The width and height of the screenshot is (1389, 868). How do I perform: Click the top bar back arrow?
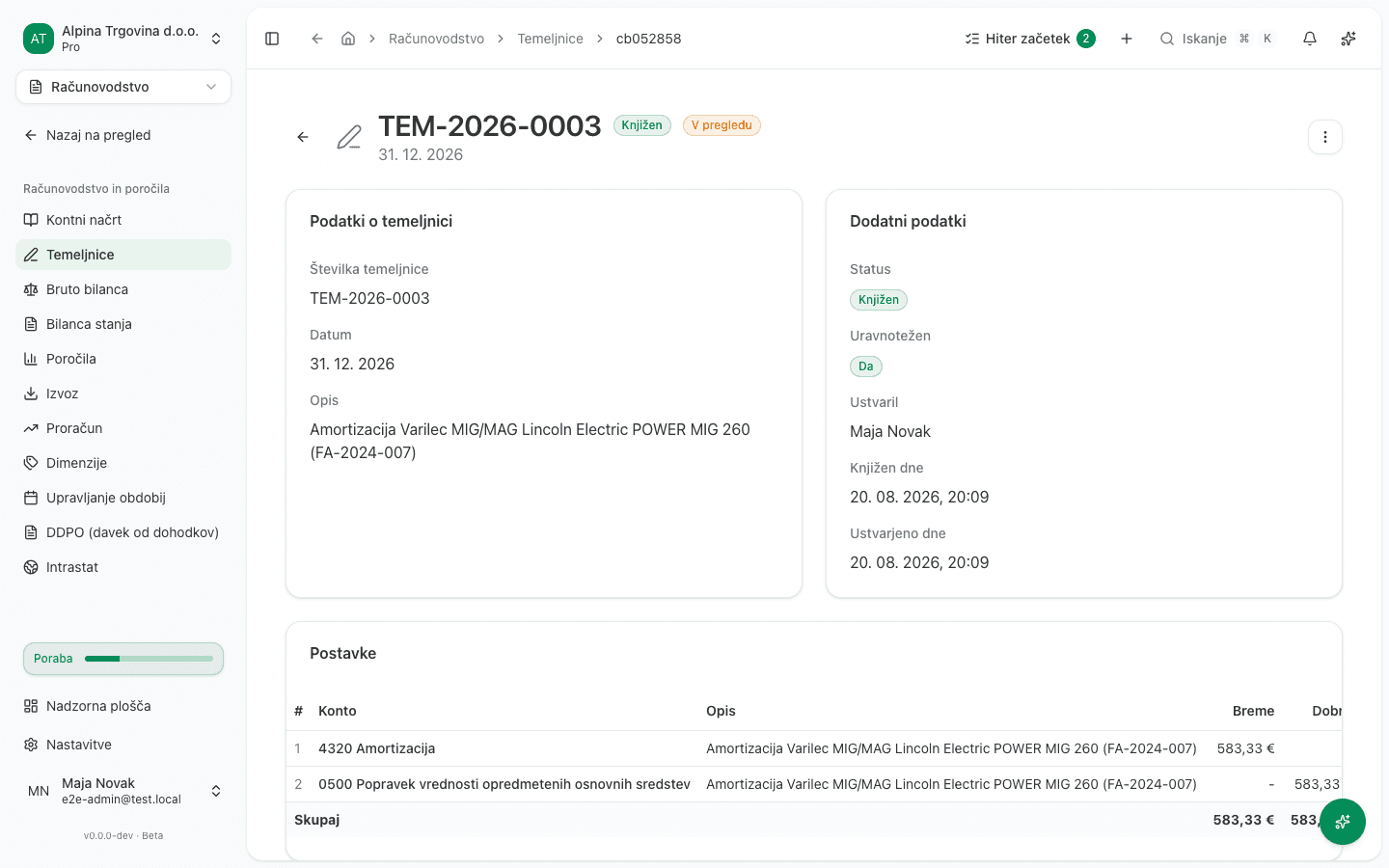[316, 39]
